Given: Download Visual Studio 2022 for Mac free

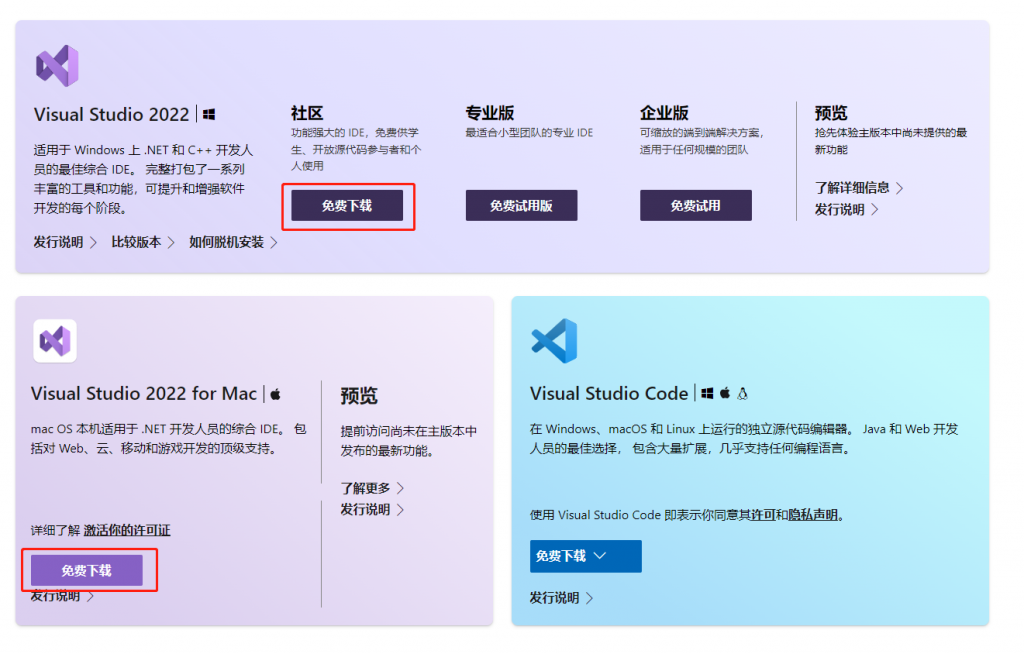Looking at the screenshot, I should tap(86, 570).
